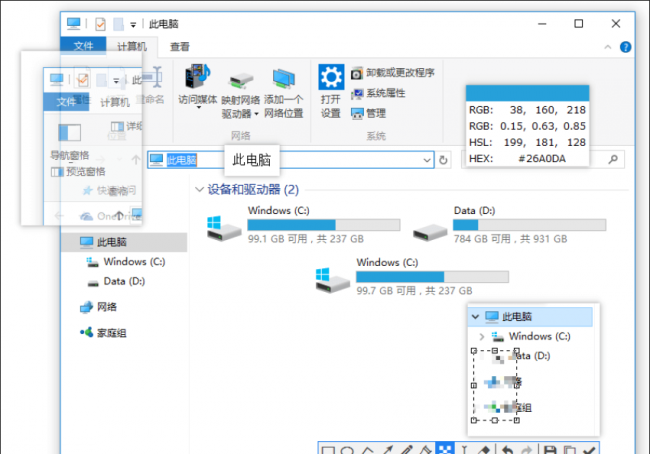The width and height of the screenshot is (650, 454).
Task: Select the Marker highlighter tool
Action: point(425,450)
